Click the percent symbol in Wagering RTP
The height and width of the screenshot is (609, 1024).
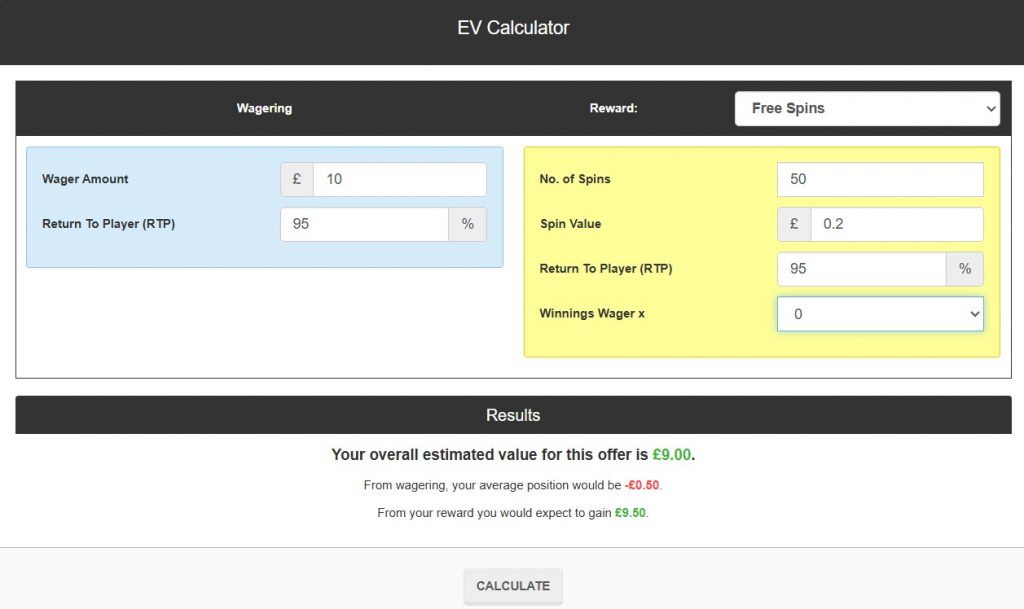click(468, 224)
